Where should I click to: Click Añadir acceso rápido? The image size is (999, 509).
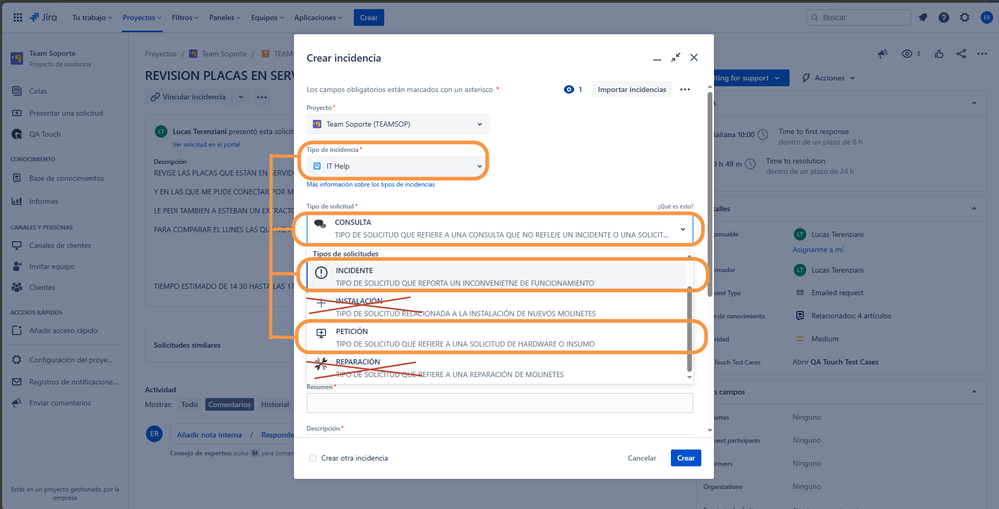(x=62, y=331)
